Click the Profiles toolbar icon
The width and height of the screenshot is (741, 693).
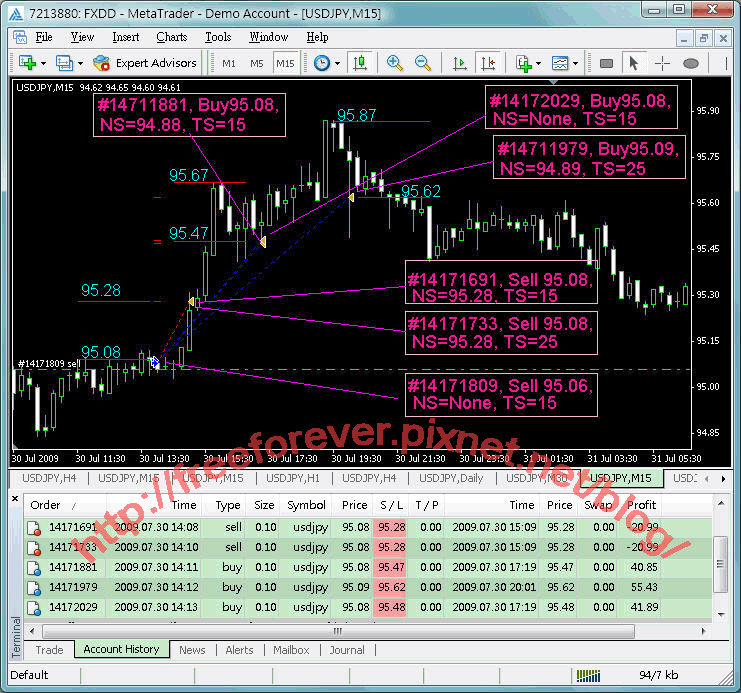click(64, 63)
